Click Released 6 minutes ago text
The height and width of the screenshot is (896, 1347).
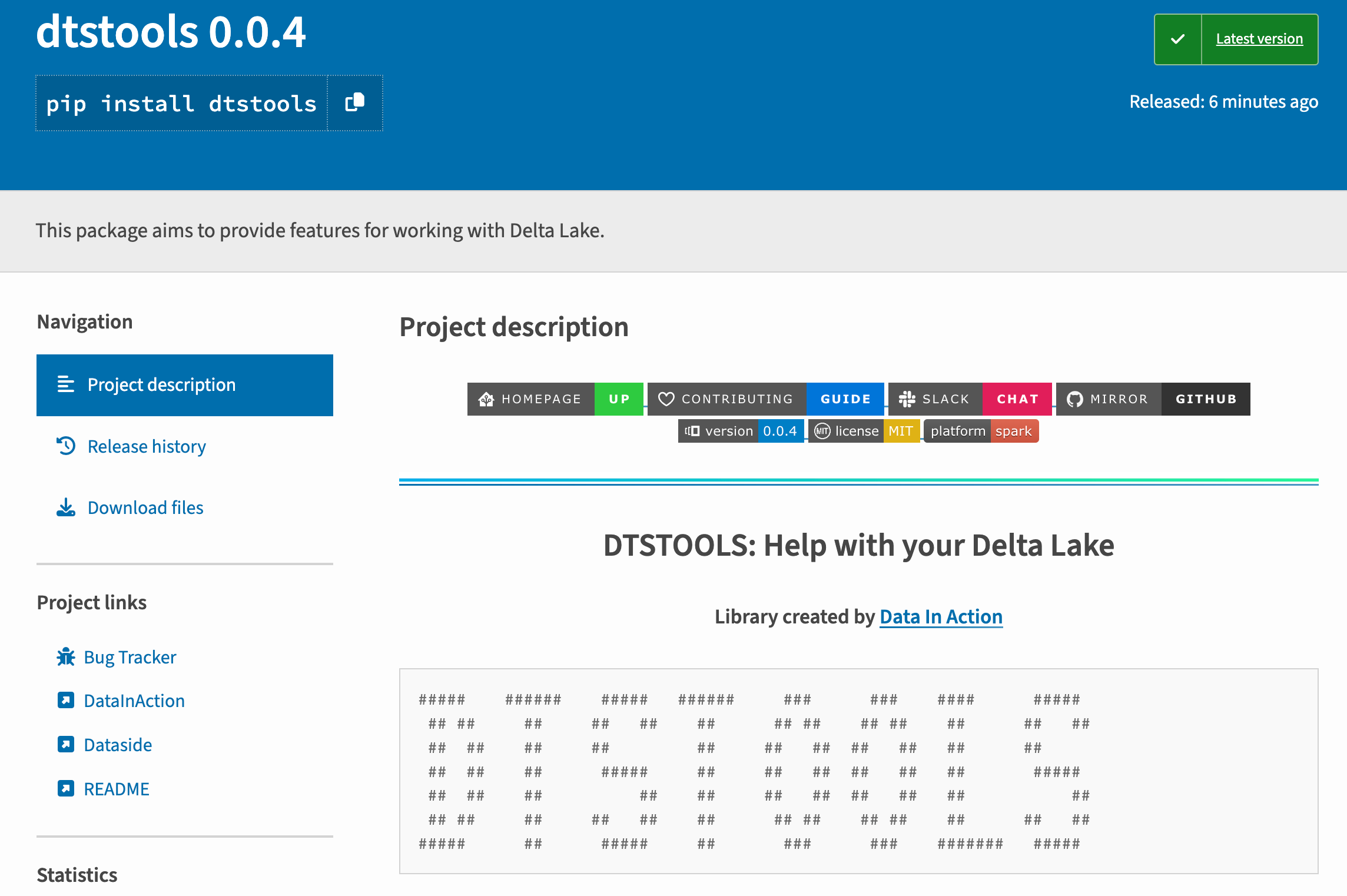click(x=1223, y=102)
